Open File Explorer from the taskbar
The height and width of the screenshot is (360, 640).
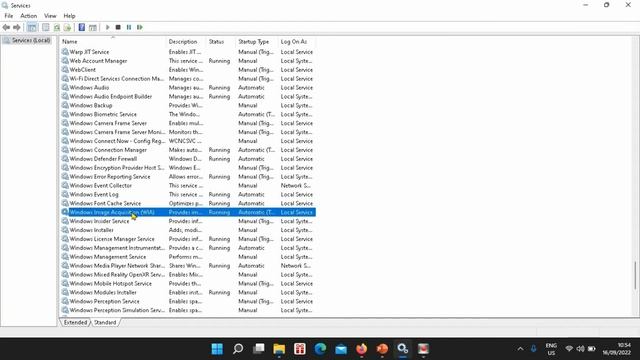[x=279, y=349]
